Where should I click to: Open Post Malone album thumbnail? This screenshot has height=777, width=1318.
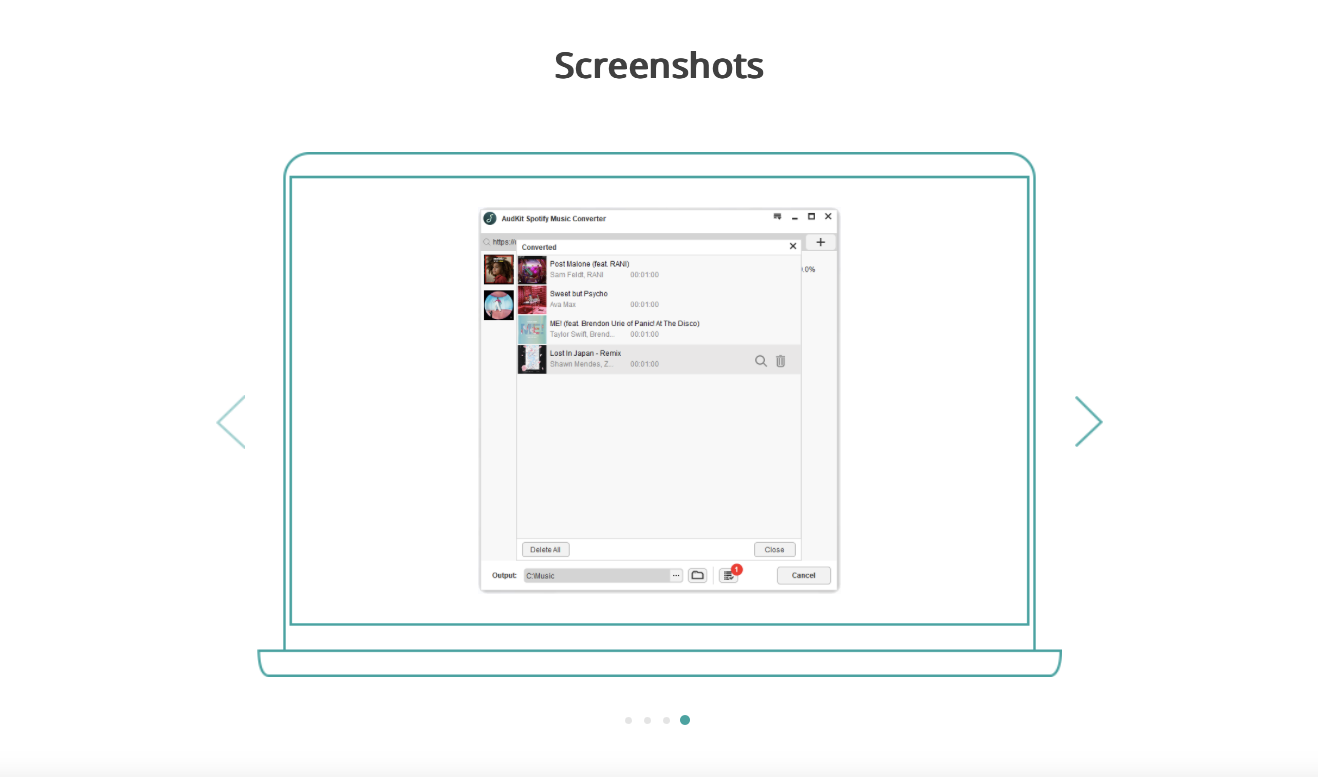click(x=532, y=270)
